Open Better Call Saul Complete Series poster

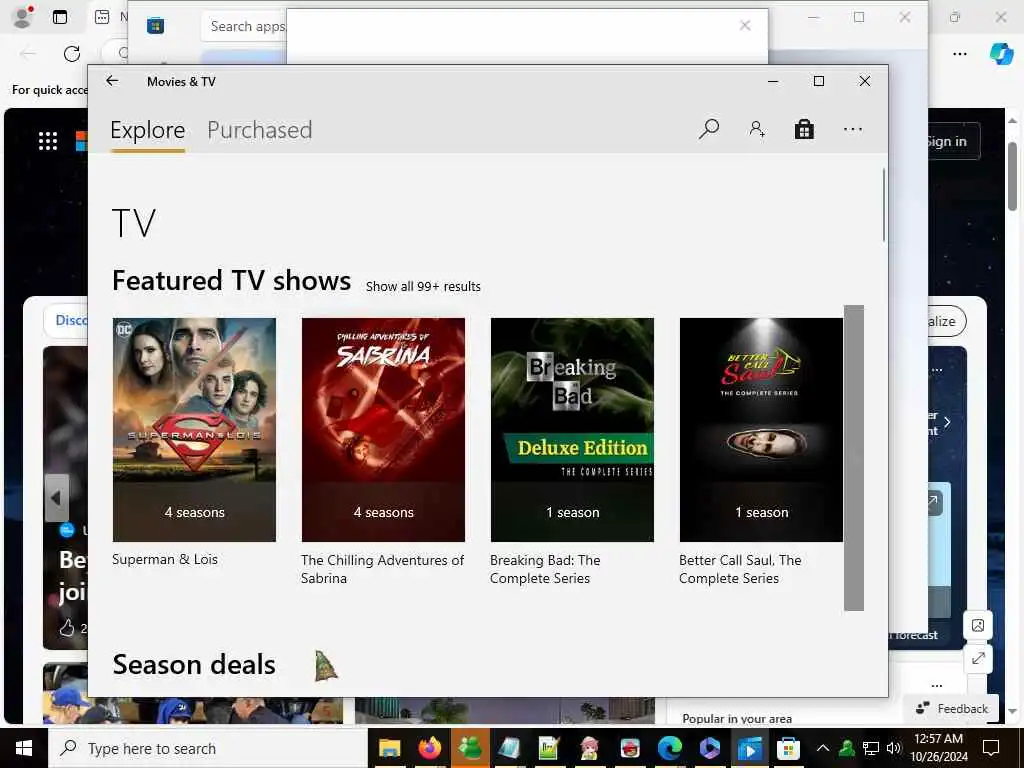click(x=761, y=430)
